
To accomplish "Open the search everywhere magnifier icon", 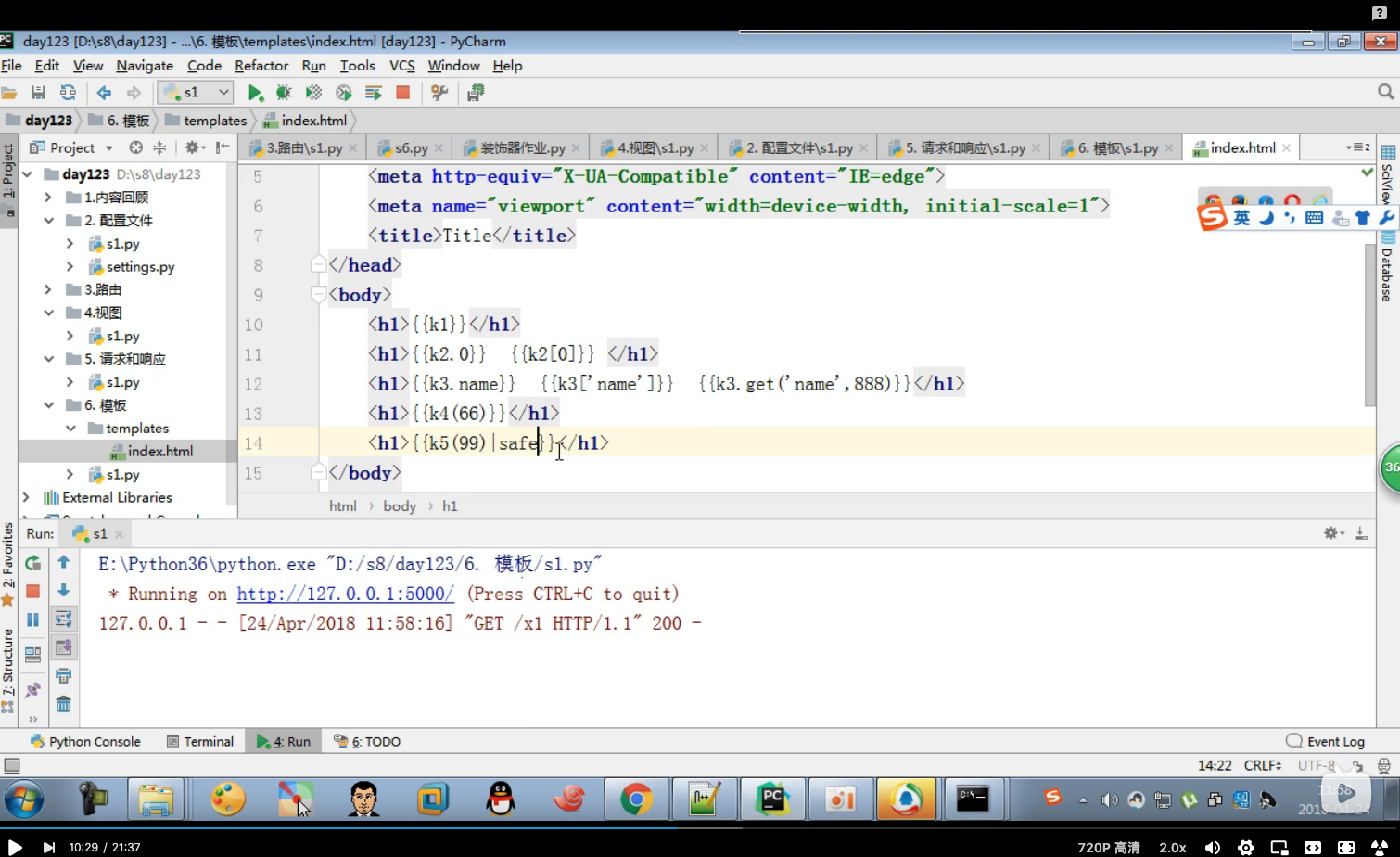I will (1385, 92).
